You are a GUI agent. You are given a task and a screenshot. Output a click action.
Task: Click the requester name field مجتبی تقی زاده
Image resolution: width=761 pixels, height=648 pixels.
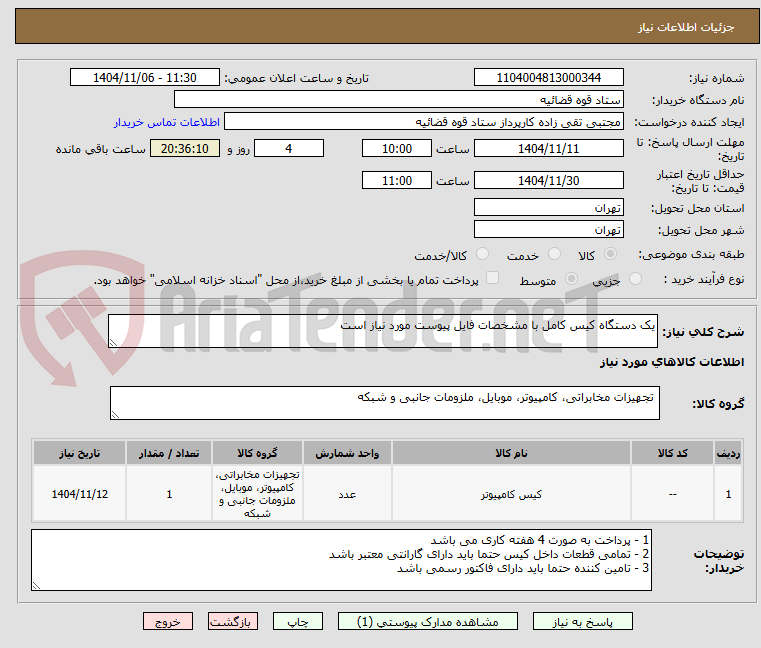(x=424, y=121)
